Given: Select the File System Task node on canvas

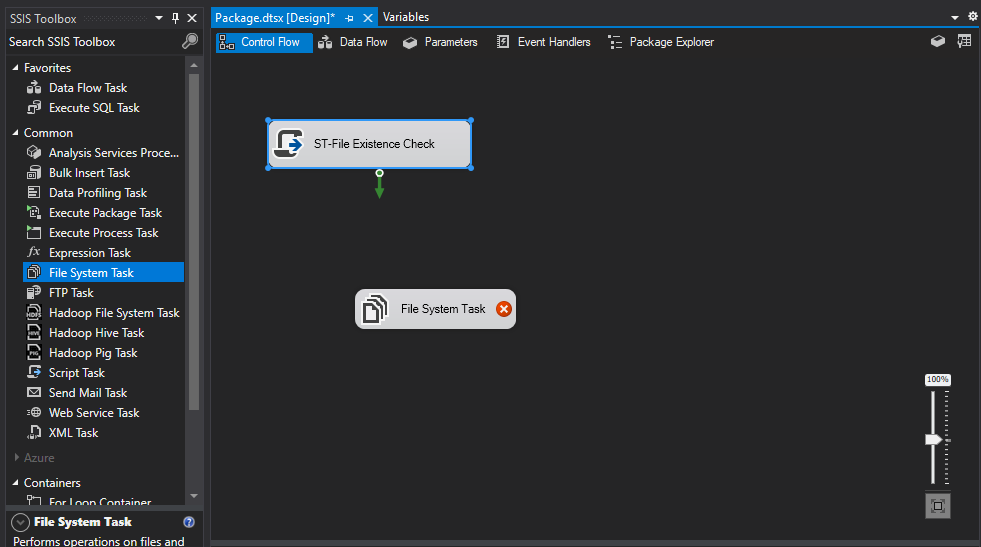Looking at the screenshot, I should click(x=435, y=309).
